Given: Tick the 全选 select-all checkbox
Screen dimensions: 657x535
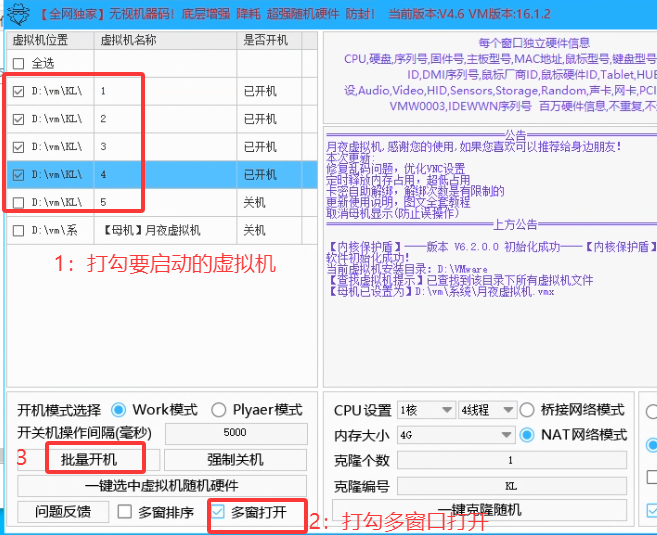Looking at the screenshot, I should pyautogui.click(x=19, y=63).
